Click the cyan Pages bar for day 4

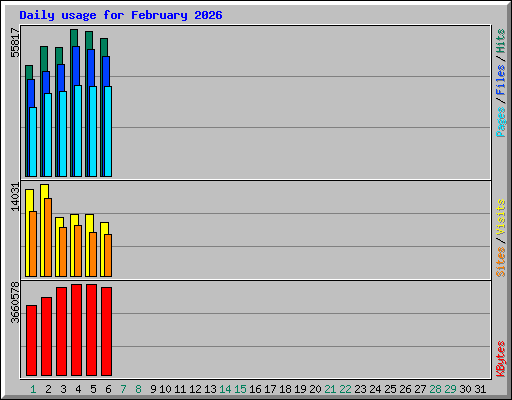pyautogui.click(x=78, y=131)
